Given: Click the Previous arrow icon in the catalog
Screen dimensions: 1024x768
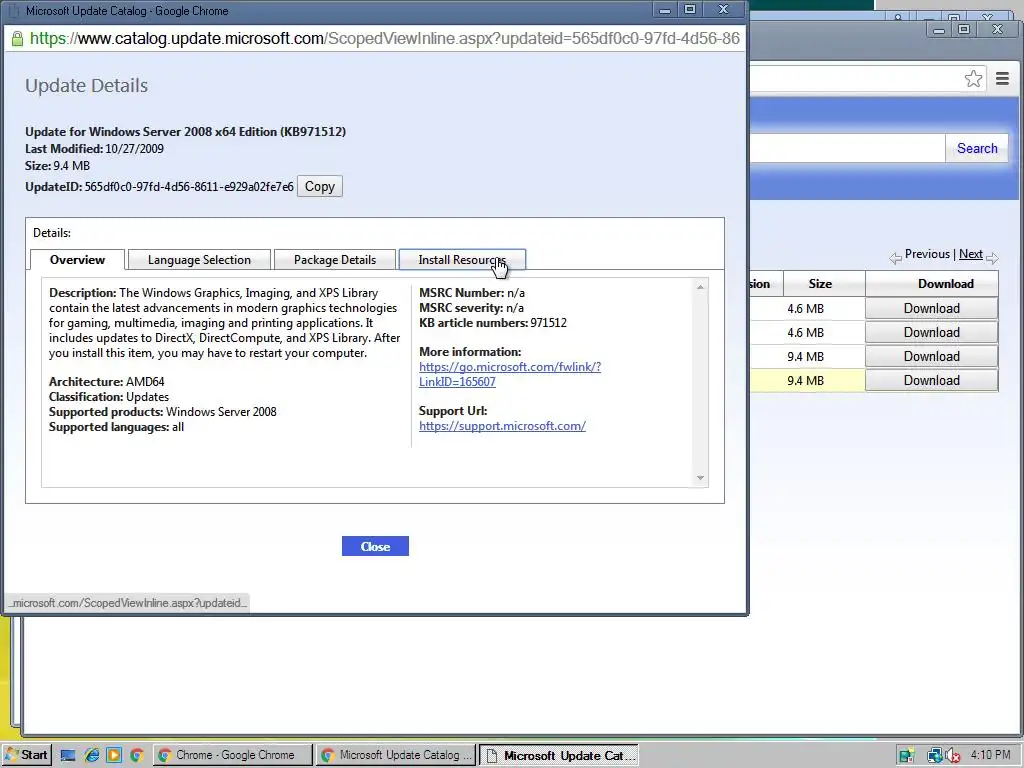Looking at the screenshot, I should click(895, 259).
